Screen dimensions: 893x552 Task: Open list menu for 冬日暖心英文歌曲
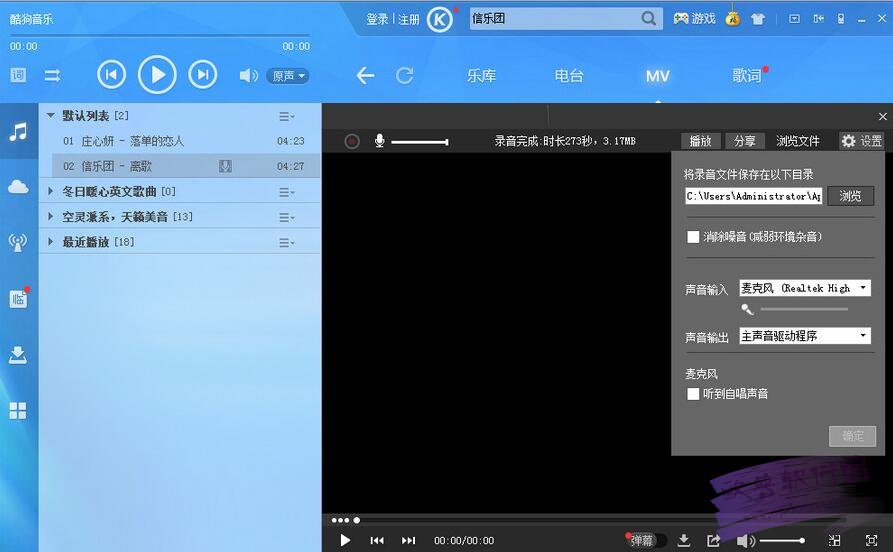(286, 193)
